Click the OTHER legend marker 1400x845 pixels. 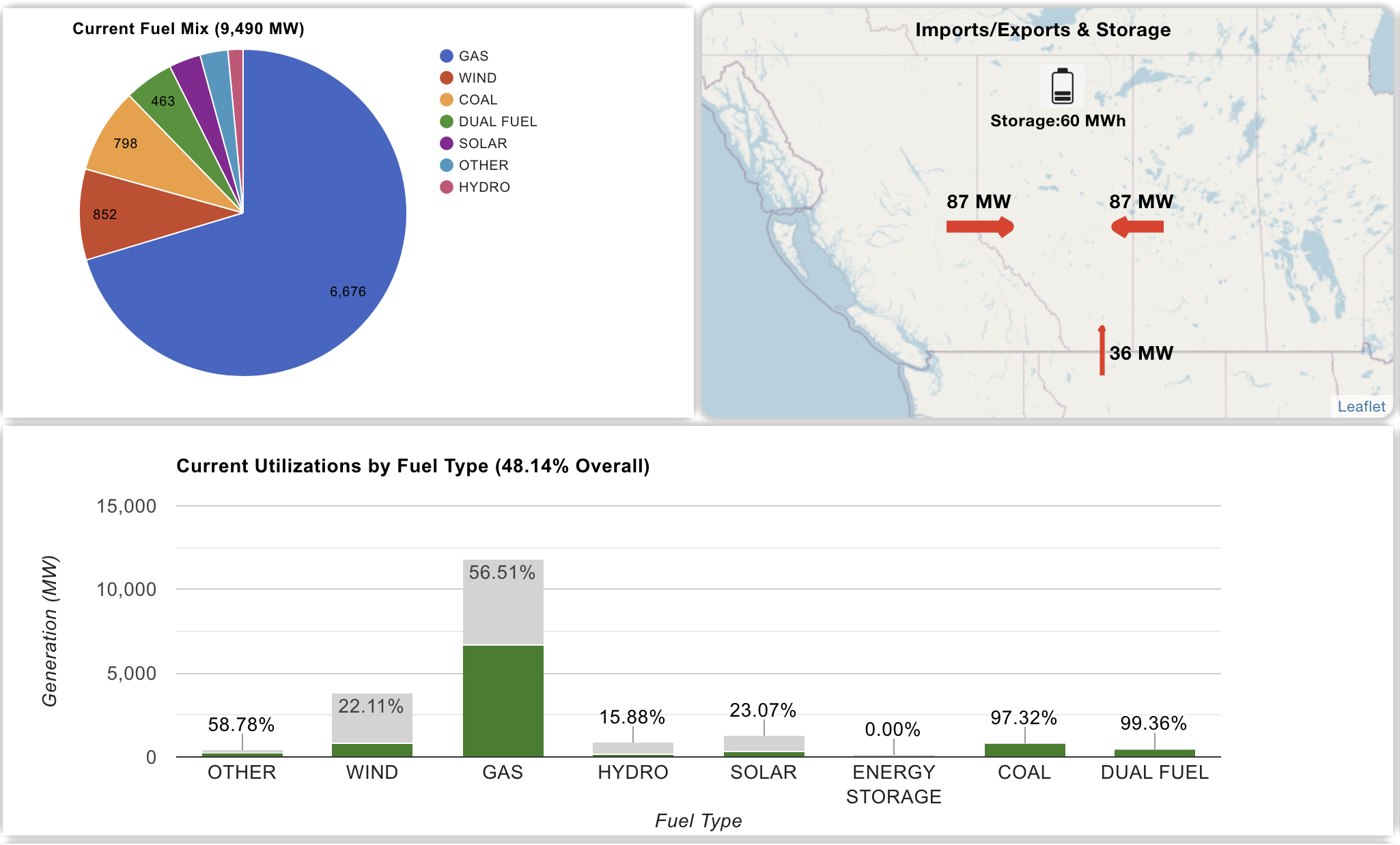[x=447, y=165]
